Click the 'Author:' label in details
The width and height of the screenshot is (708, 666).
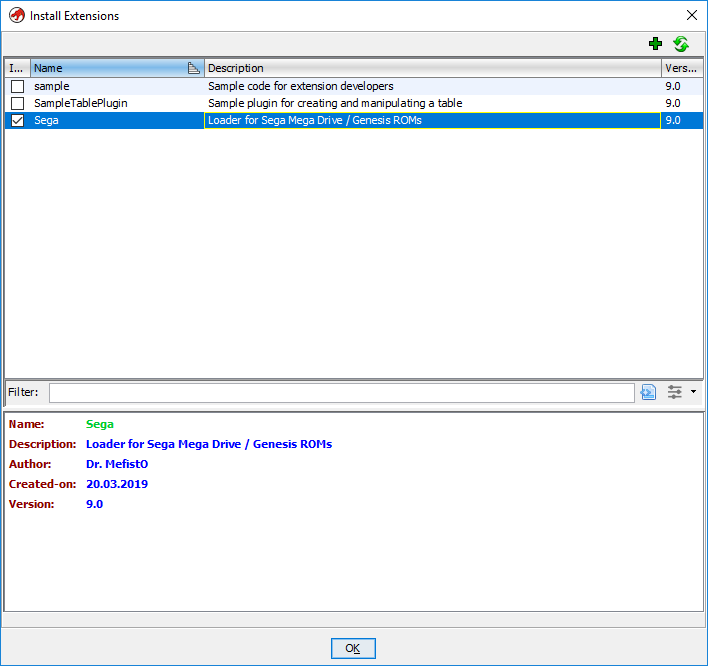click(30, 464)
